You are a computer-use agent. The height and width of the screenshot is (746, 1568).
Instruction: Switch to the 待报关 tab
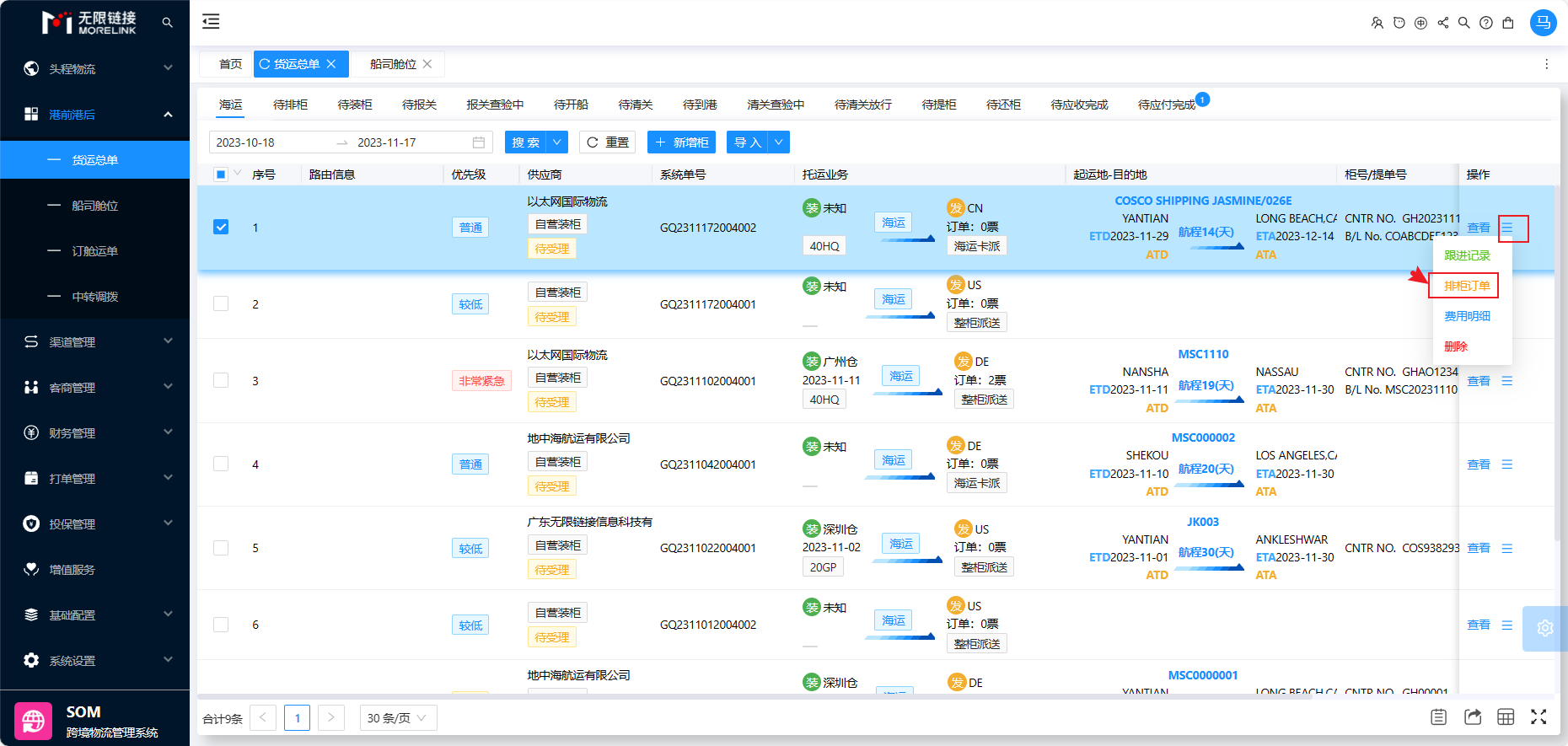tap(419, 105)
